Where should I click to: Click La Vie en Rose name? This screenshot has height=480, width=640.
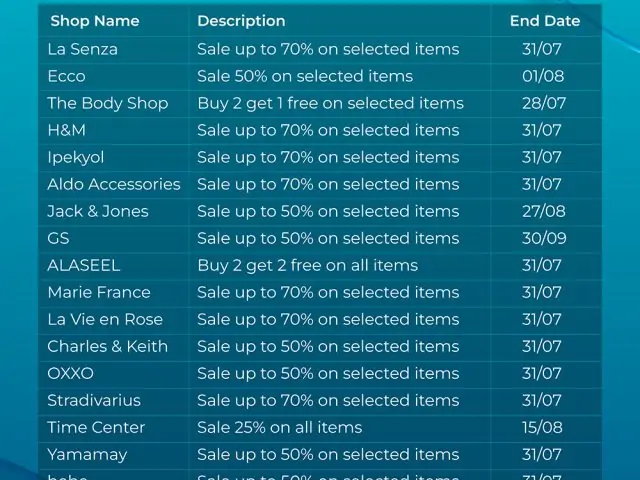pyautogui.click(x=105, y=320)
